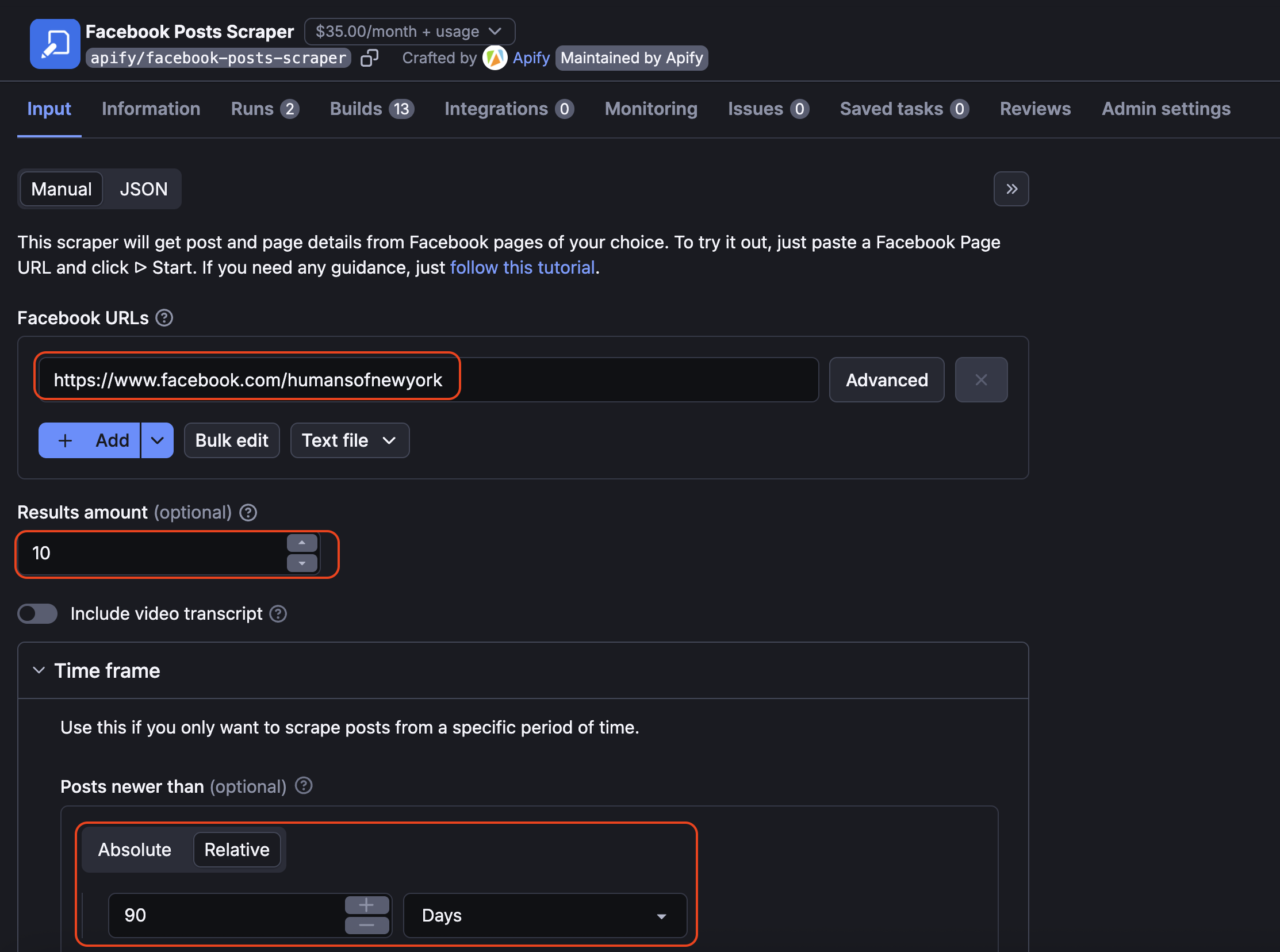Expand the side panel with double-chevron button
Screen dimensions: 1280x952
(x=1011, y=189)
